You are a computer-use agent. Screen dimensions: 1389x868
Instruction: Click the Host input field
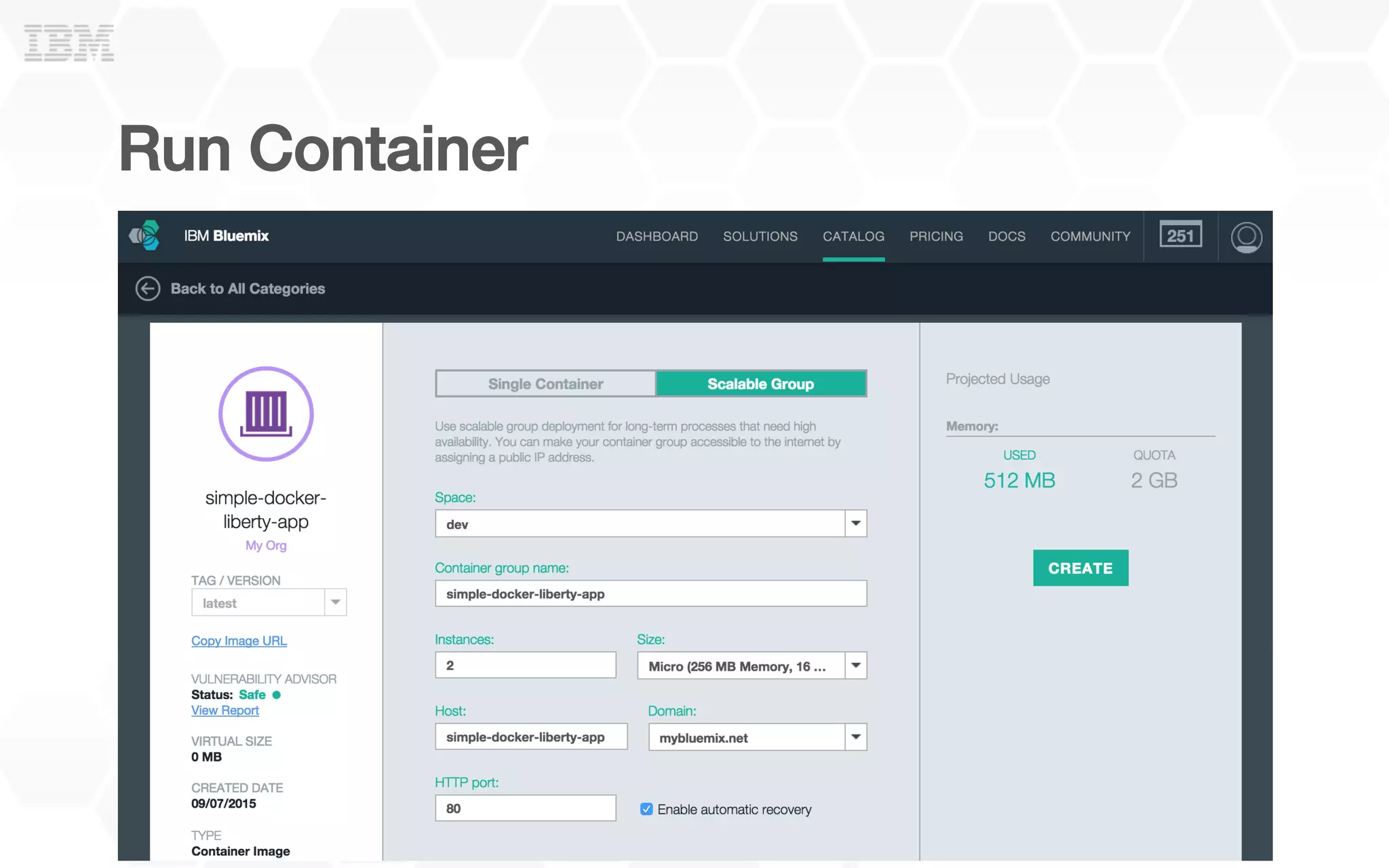(531, 736)
